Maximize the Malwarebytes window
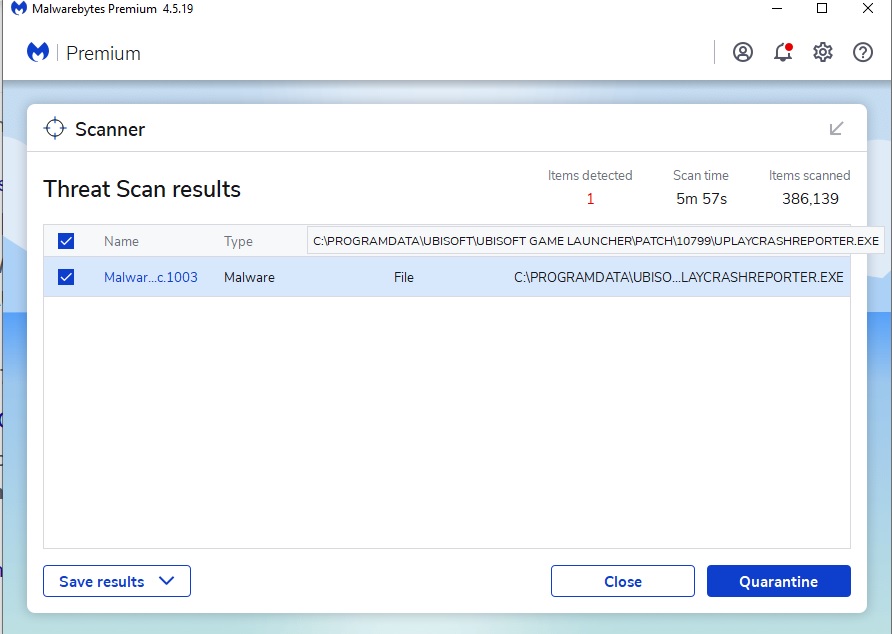This screenshot has width=892, height=634. 821,9
